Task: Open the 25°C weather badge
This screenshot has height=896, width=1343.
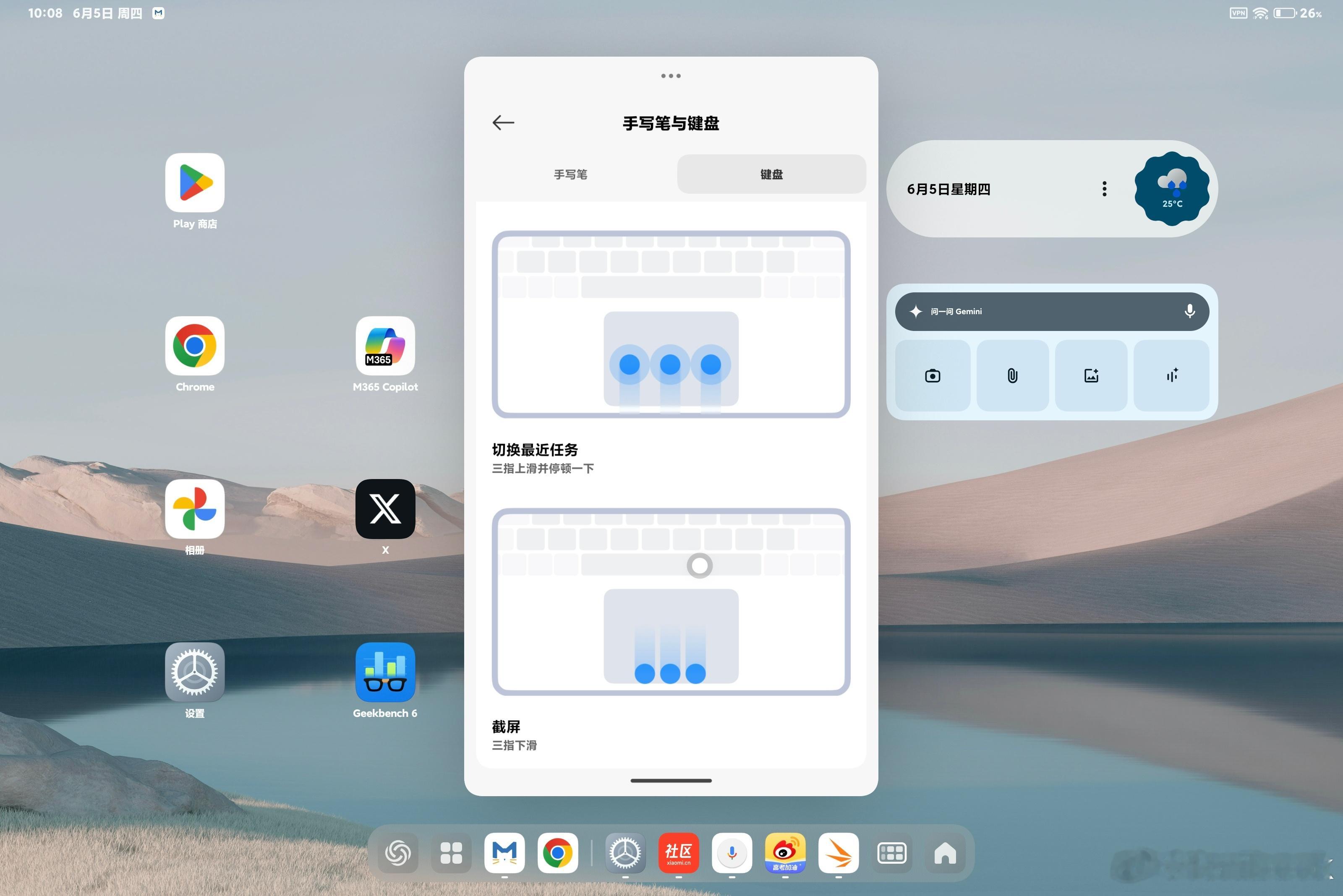Action: click(1171, 189)
